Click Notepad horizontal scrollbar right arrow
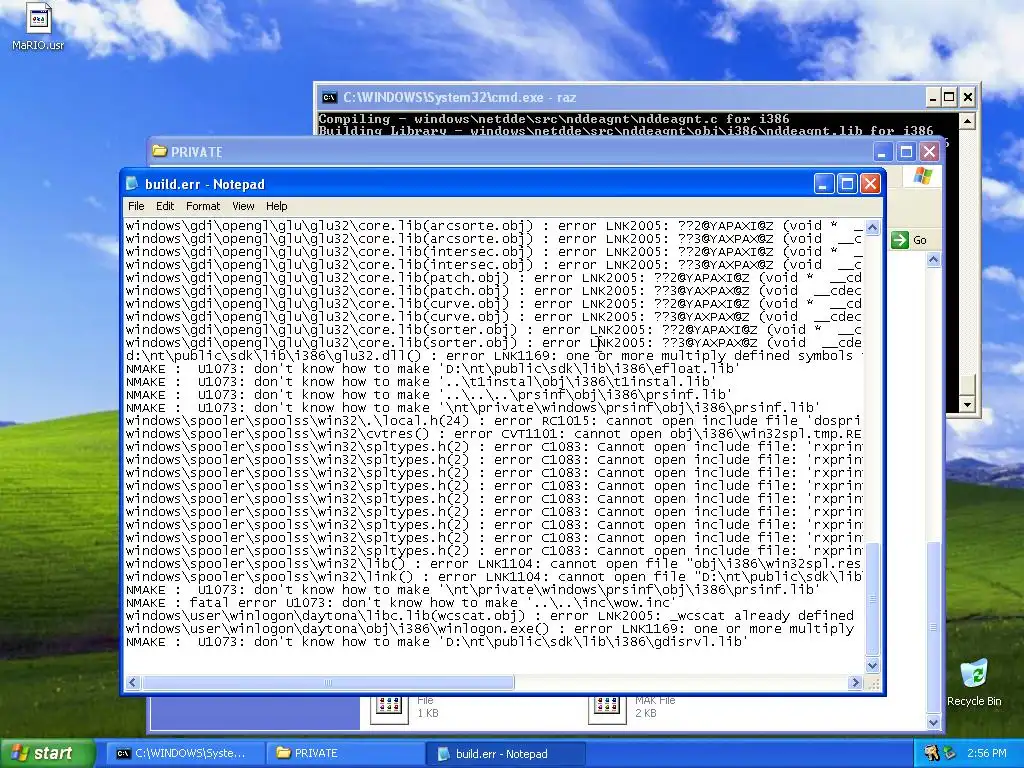 pos(856,682)
